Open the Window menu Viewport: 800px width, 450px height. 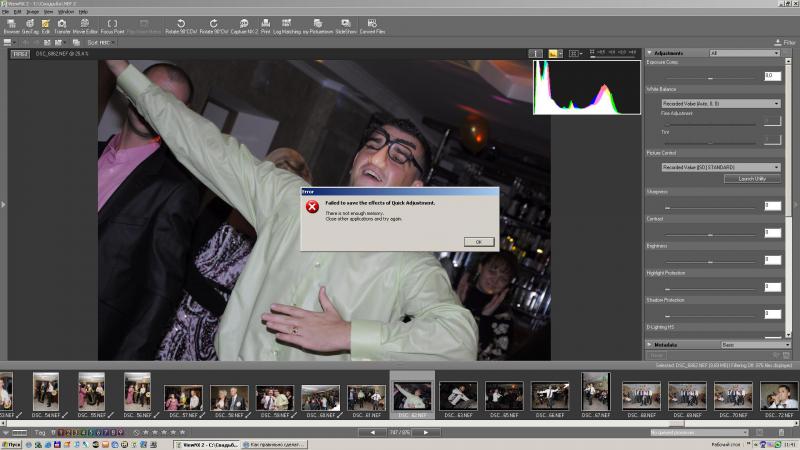(66, 12)
